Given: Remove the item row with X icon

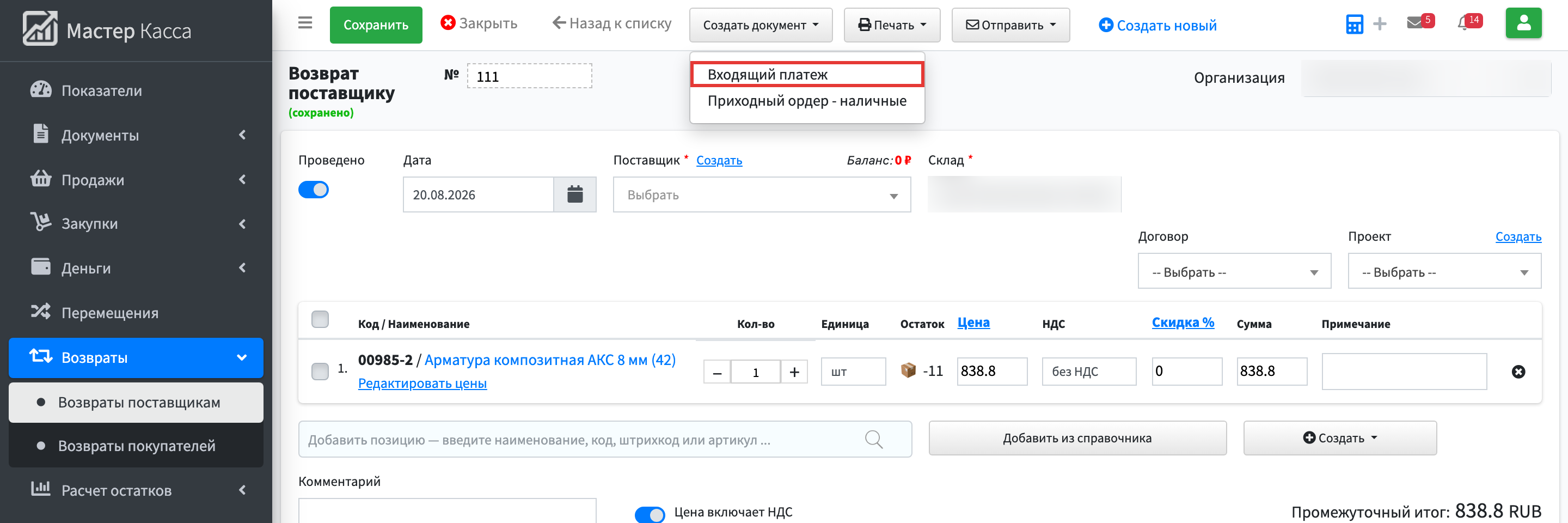Looking at the screenshot, I should click(1518, 372).
